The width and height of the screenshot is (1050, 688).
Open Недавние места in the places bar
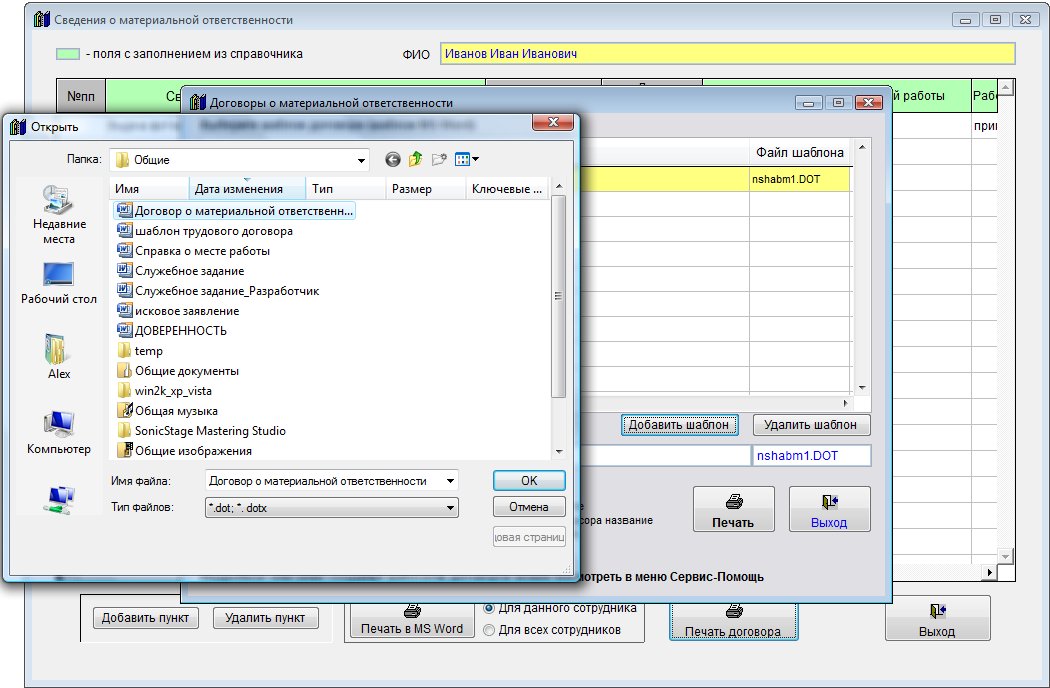click(58, 214)
